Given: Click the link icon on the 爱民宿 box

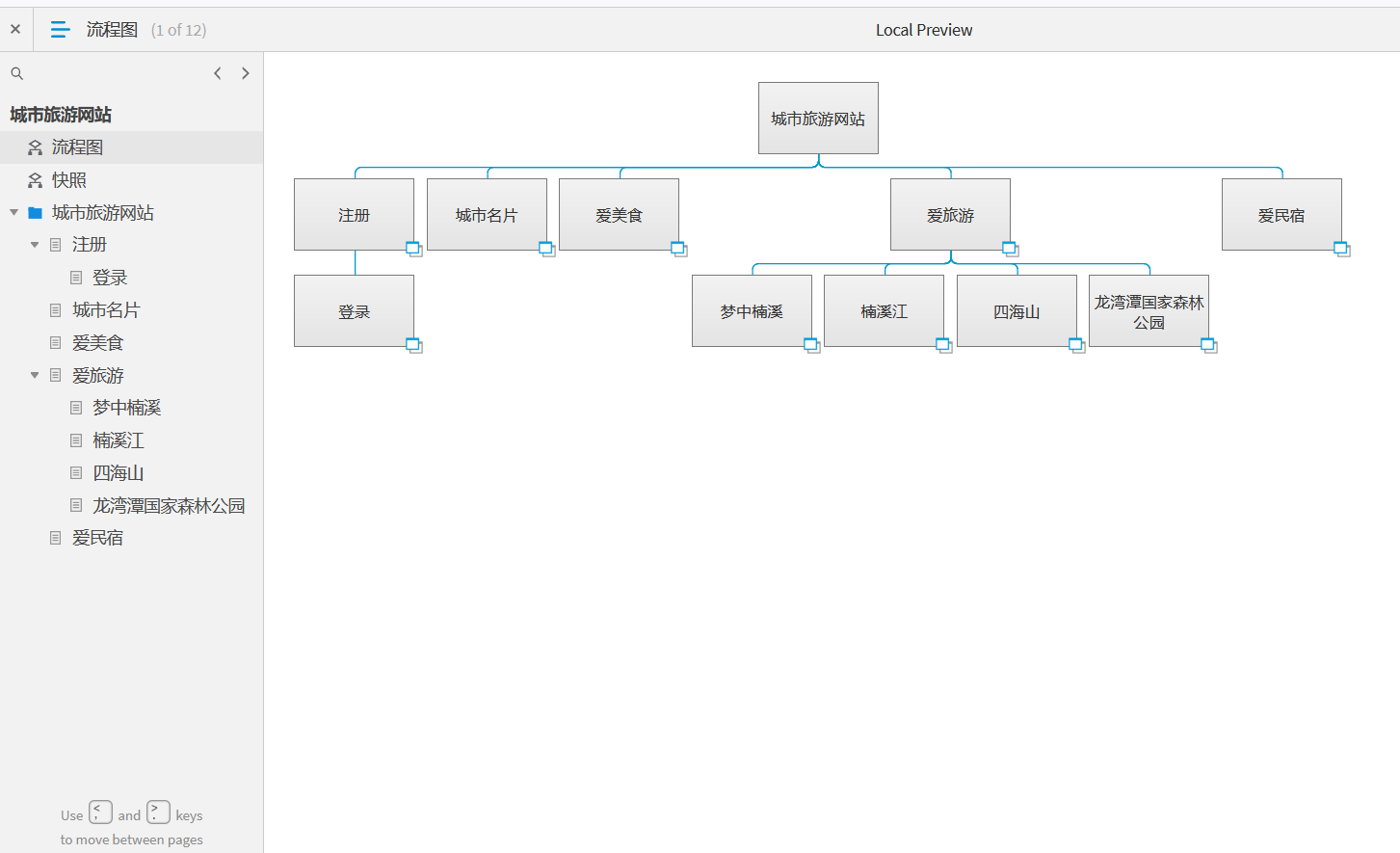Looking at the screenshot, I should (1342, 249).
